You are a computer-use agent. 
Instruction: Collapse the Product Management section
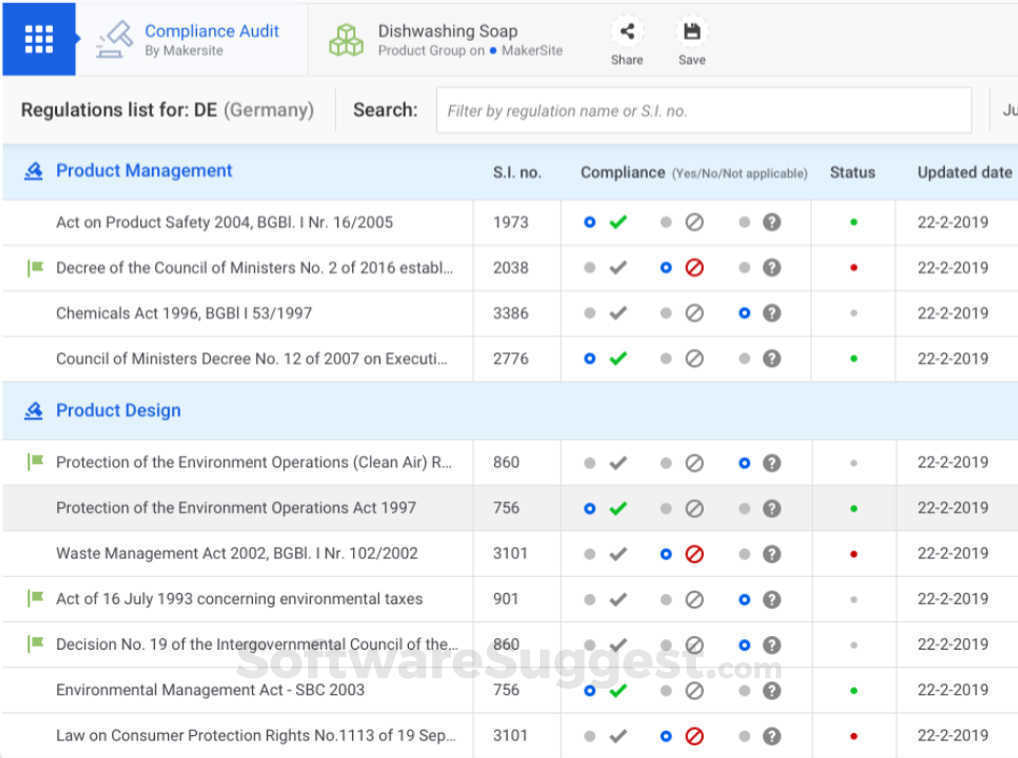pyautogui.click(x=144, y=171)
